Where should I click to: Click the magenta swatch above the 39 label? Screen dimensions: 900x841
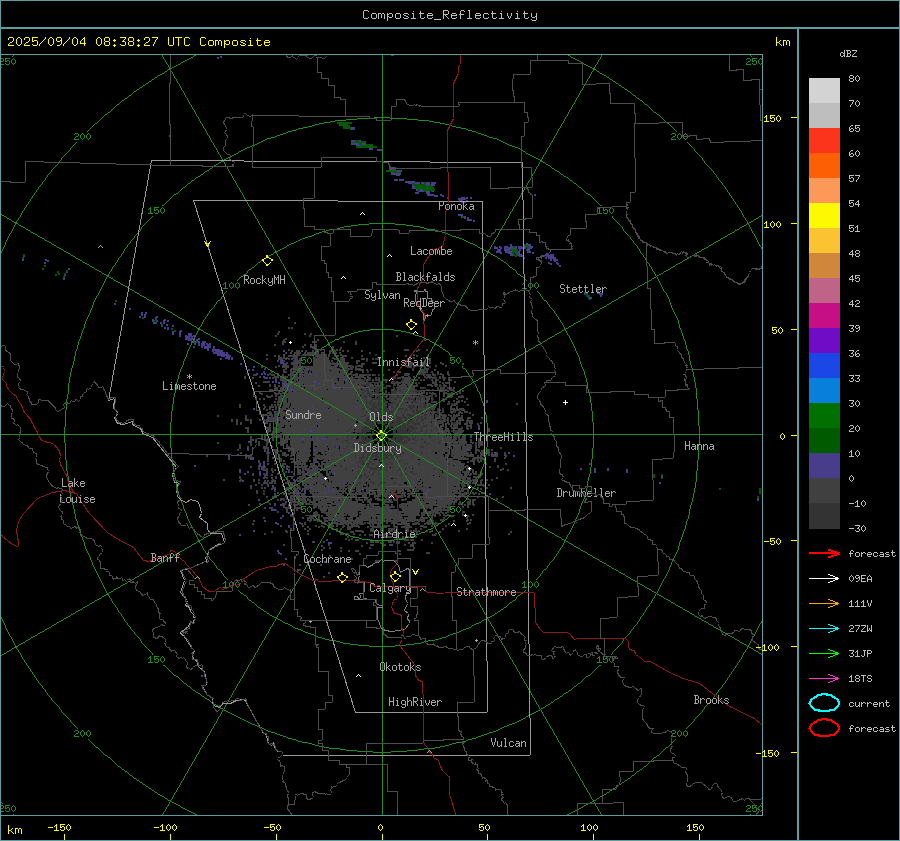[824, 316]
